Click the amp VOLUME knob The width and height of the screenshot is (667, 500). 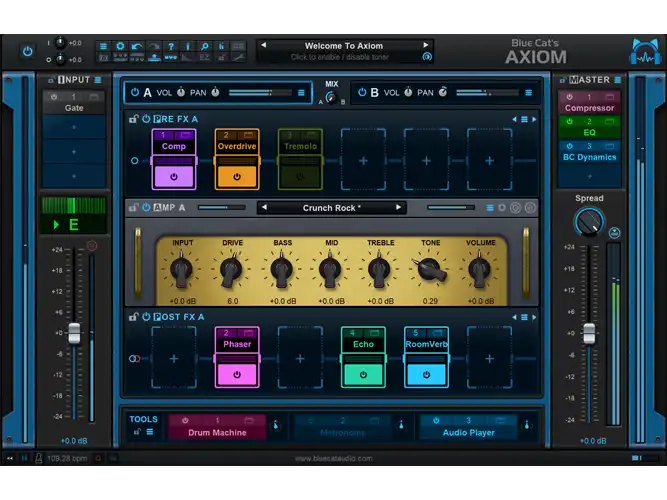pos(479,270)
